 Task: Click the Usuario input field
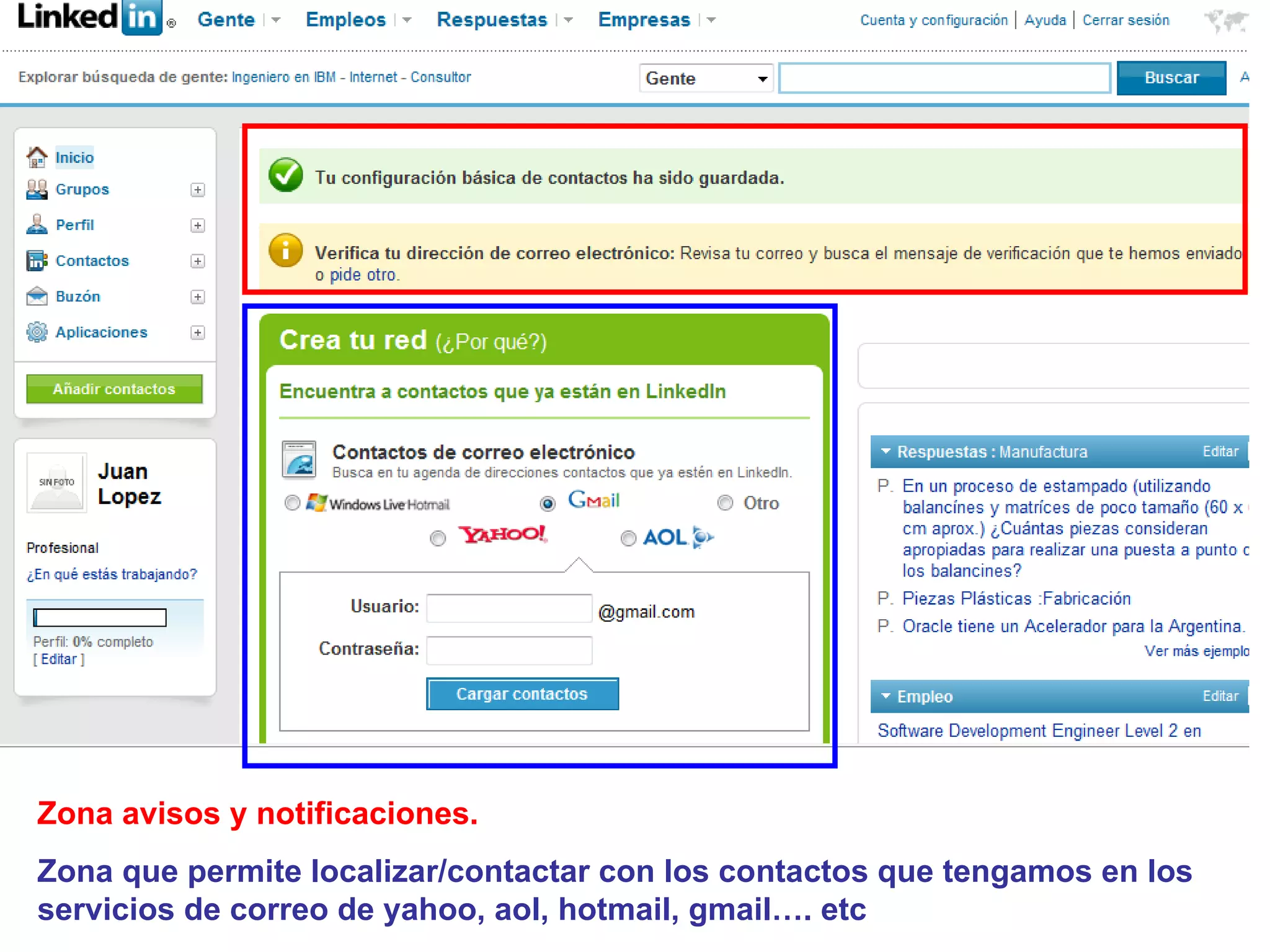[509, 608]
